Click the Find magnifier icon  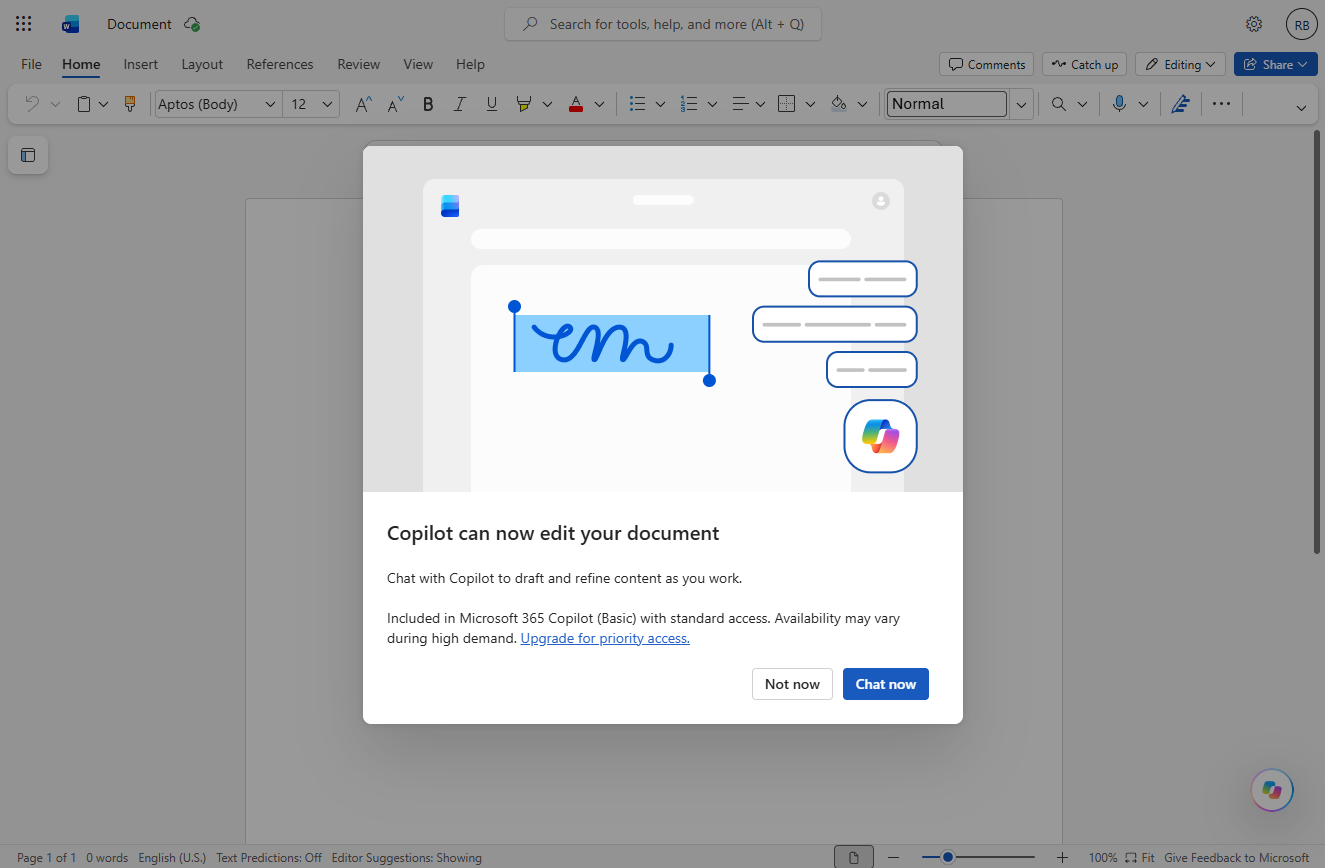point(1058,104)
